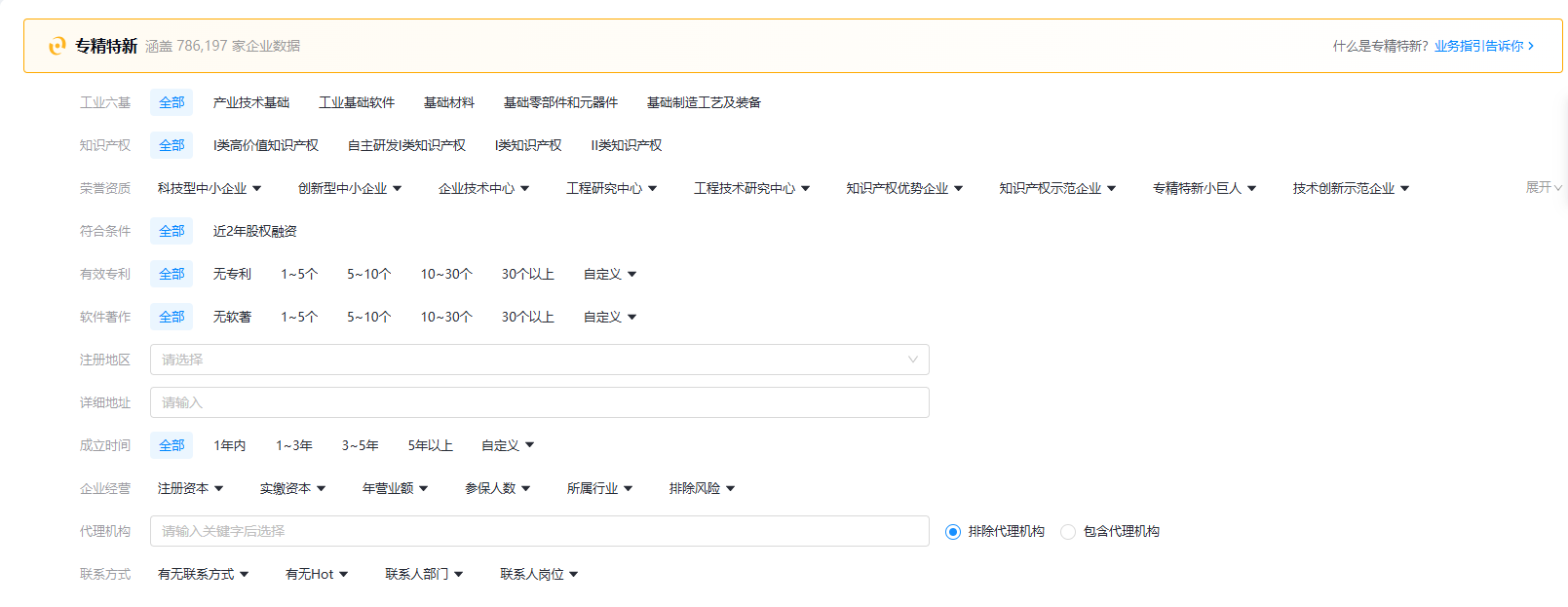Open 知识产权优势企业 dropdown
This screenshot has width=1568, height=607.
(904, 188)
